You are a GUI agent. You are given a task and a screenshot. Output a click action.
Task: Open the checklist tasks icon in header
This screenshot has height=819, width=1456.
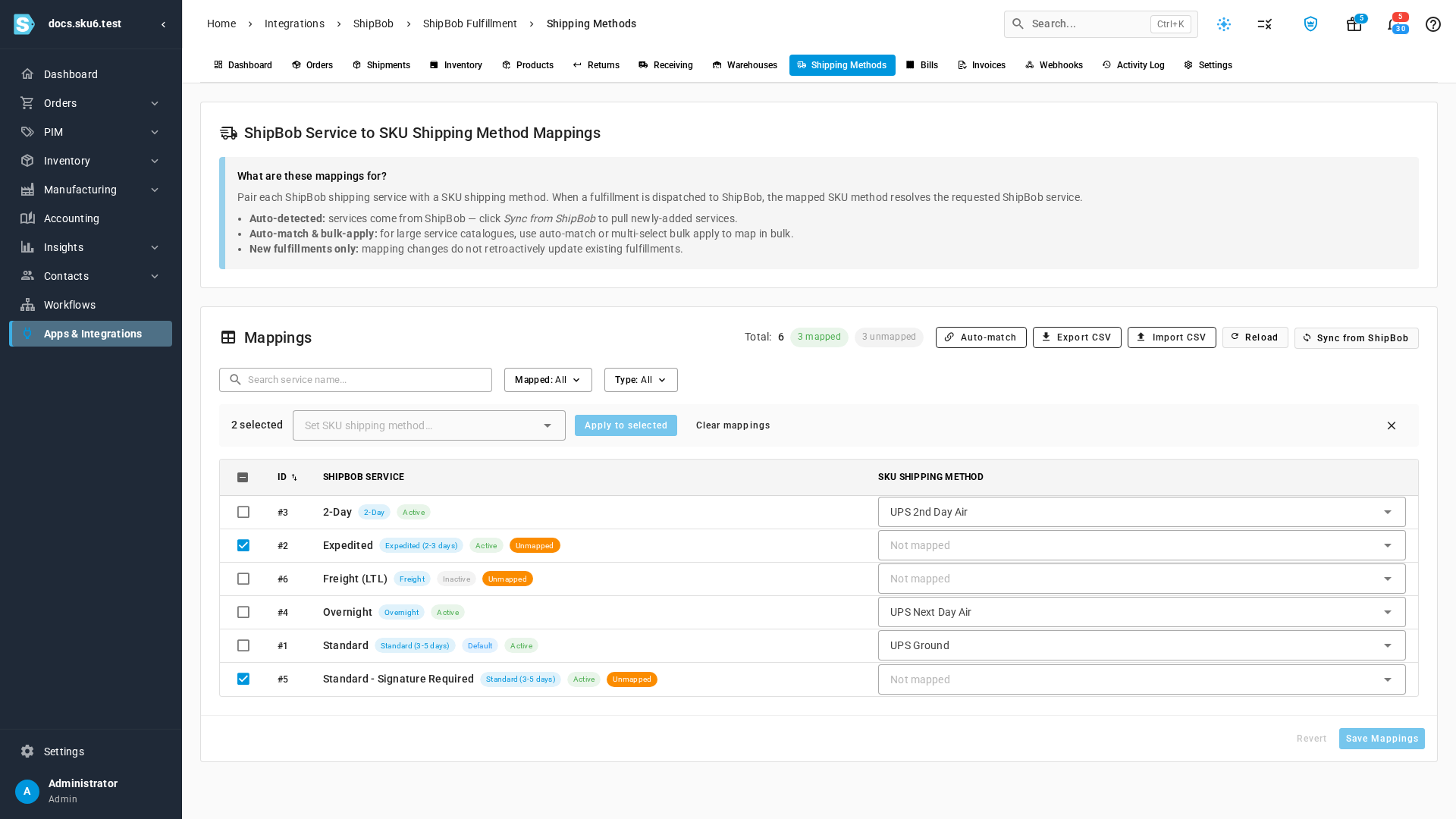pos(1265,24)
